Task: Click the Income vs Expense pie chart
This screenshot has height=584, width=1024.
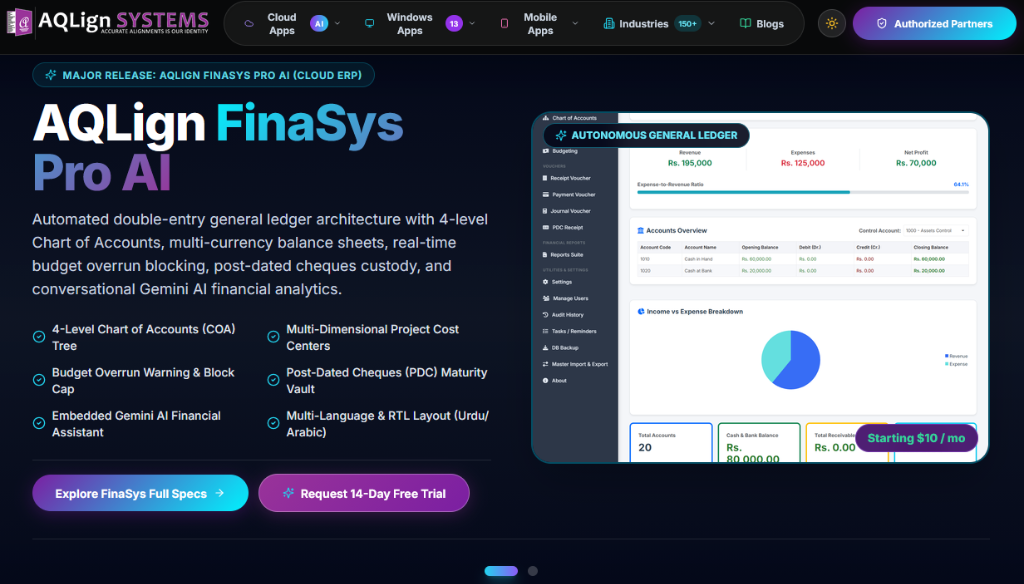Action: click(x=791, y=360)
